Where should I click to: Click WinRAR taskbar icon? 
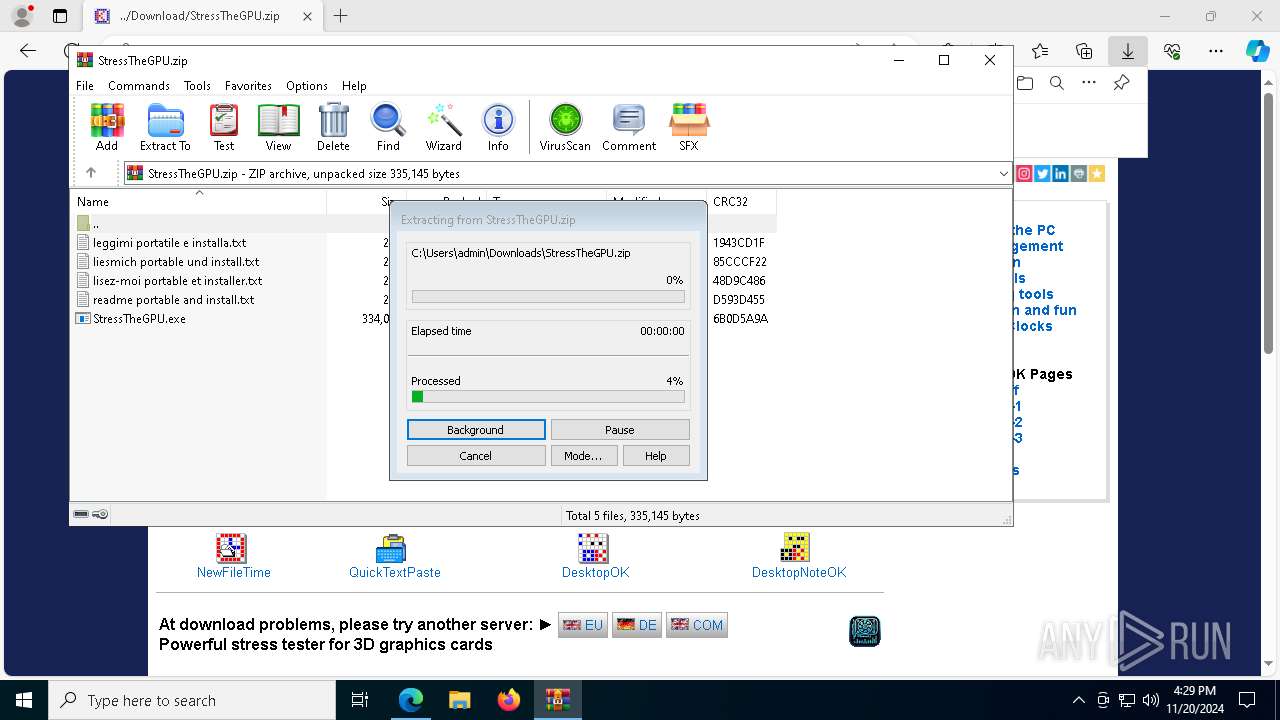pos(558,700)
